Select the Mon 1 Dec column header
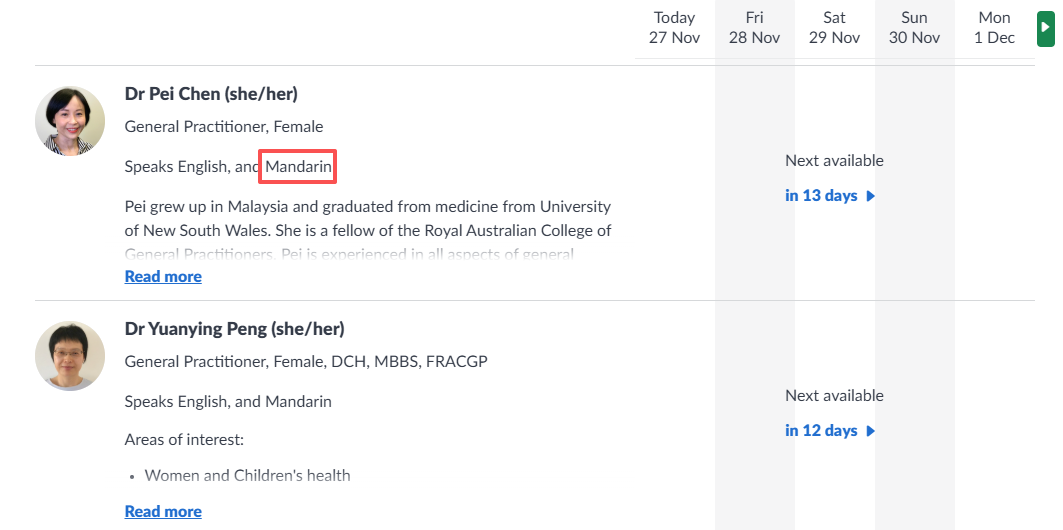This screenshot has height=530, width=1063. click(x=994, y=28)
